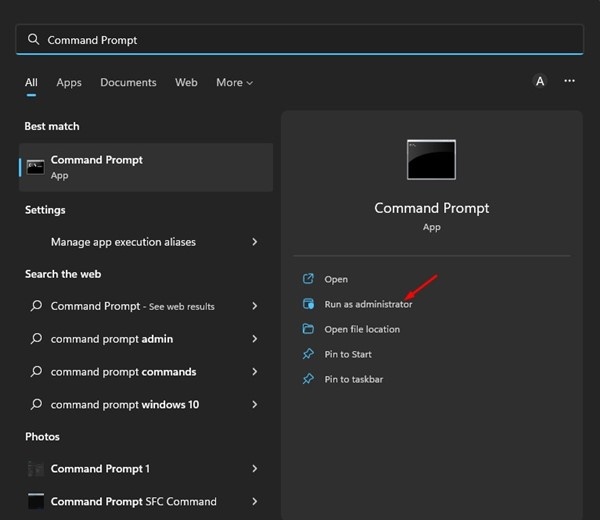Open the Command Prompt SFC Command photo
The height and width of the screenshot is (520, 600).
coord(133,501)
